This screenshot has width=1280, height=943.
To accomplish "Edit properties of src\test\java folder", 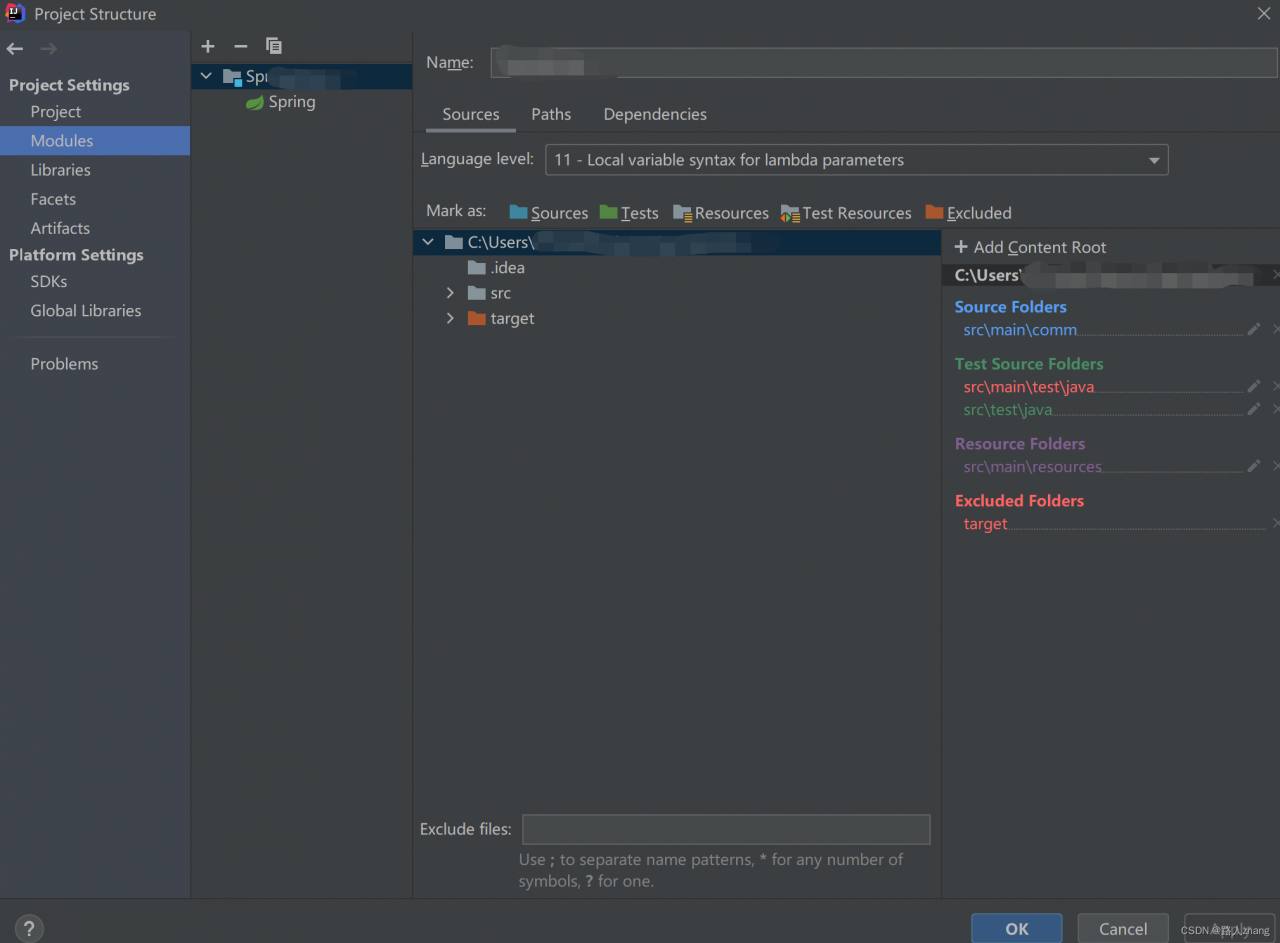I will pos(1253,409).
